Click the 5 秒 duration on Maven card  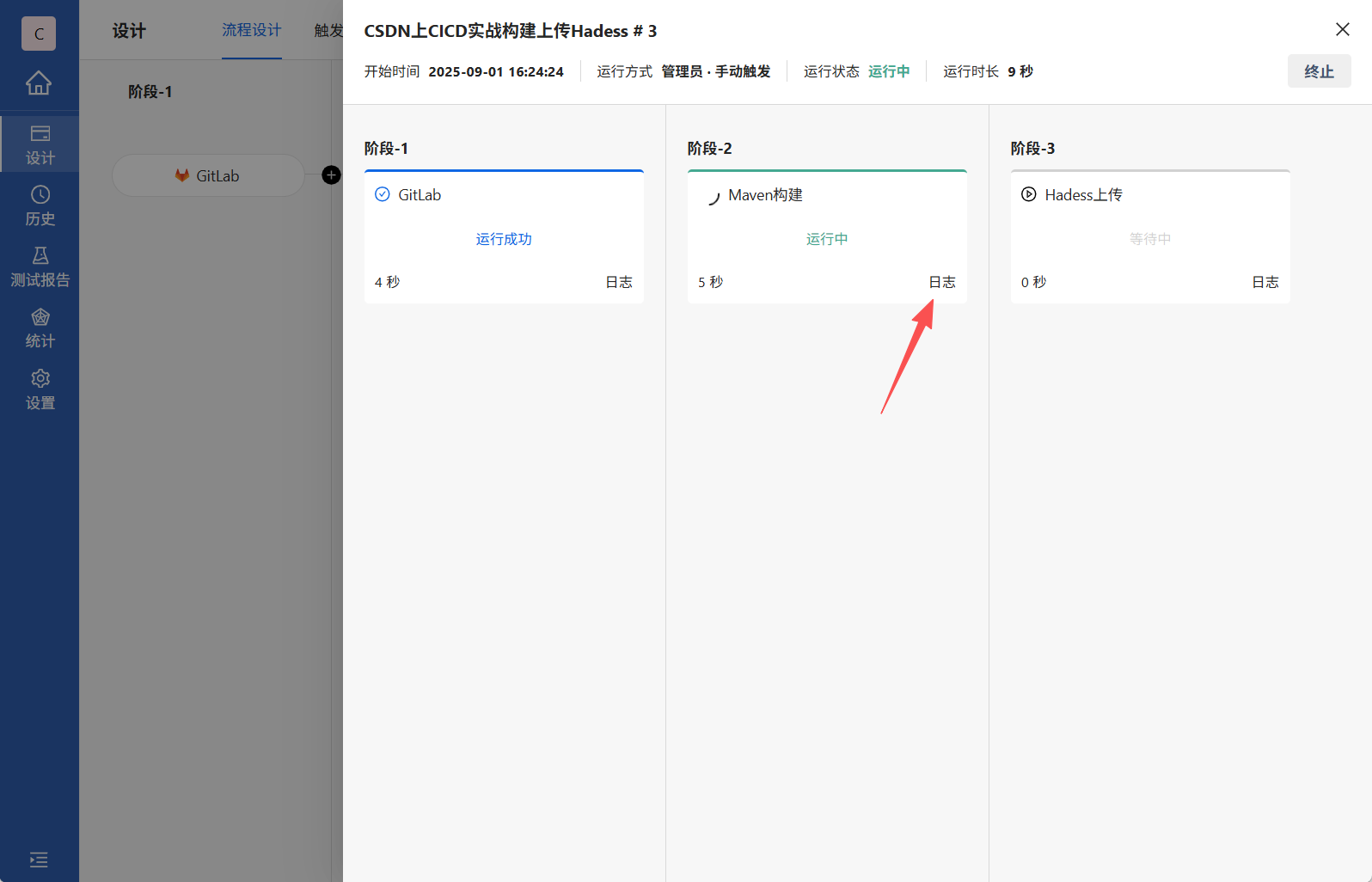[711, 282]
